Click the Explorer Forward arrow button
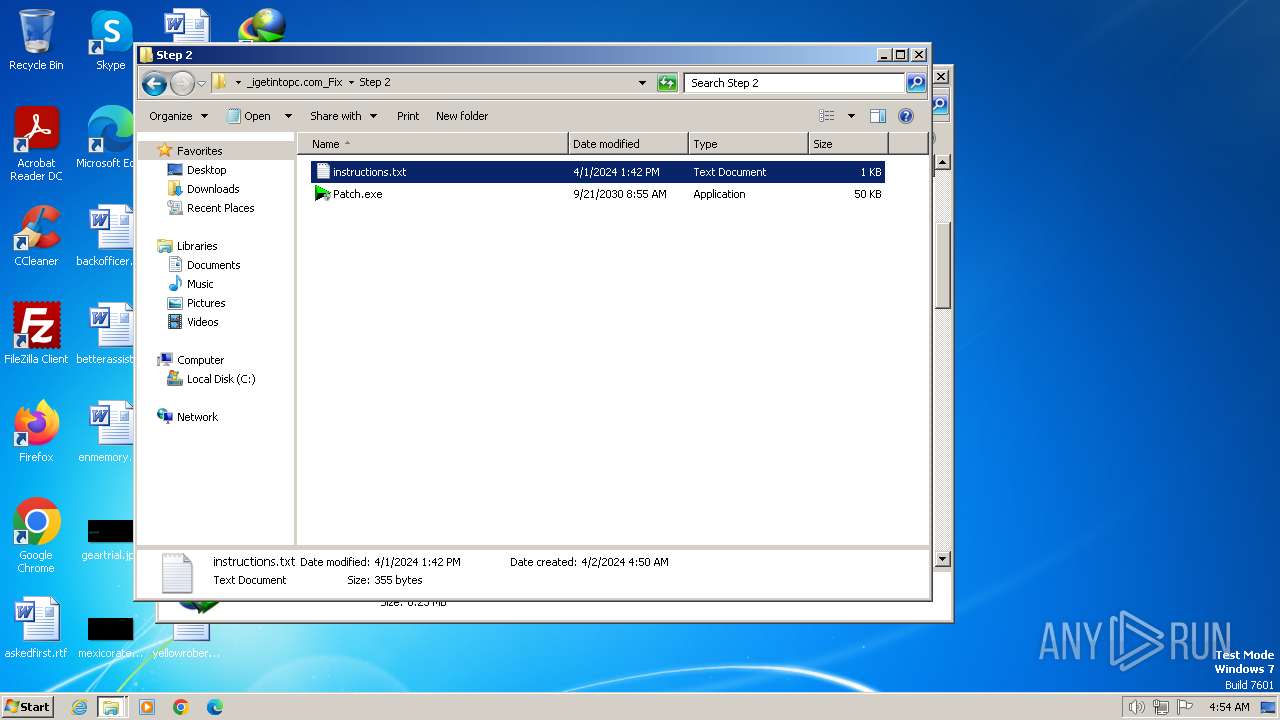This screenshot has height=720, width=1280. 182,83
